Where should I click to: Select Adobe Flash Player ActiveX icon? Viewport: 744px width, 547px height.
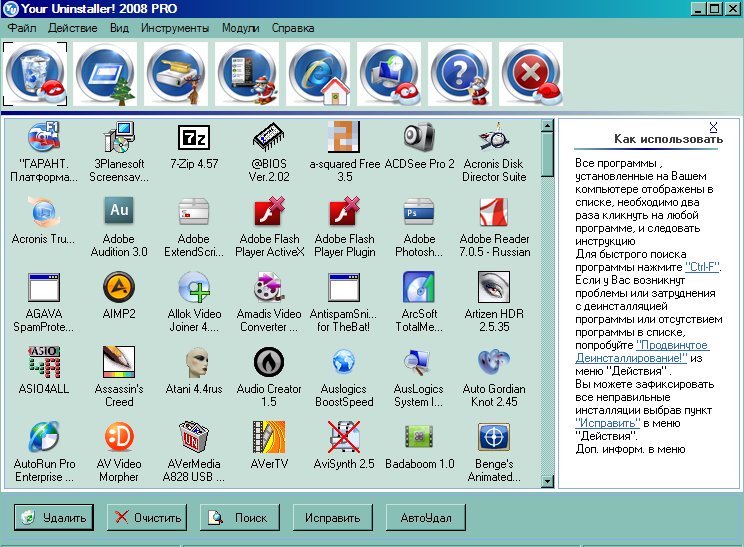269,212
